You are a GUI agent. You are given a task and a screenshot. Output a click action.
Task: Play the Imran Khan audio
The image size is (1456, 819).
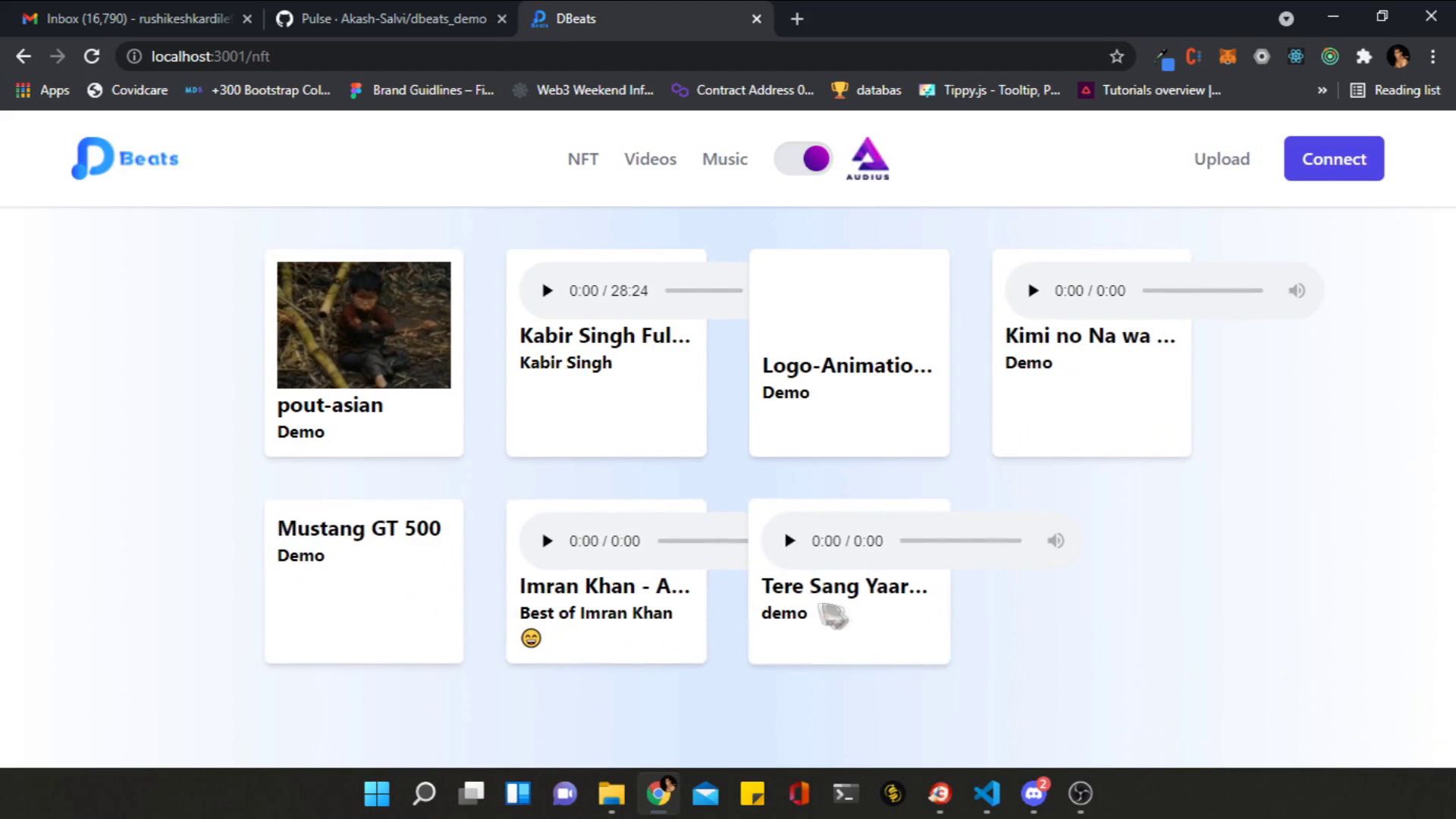[547, 541]
